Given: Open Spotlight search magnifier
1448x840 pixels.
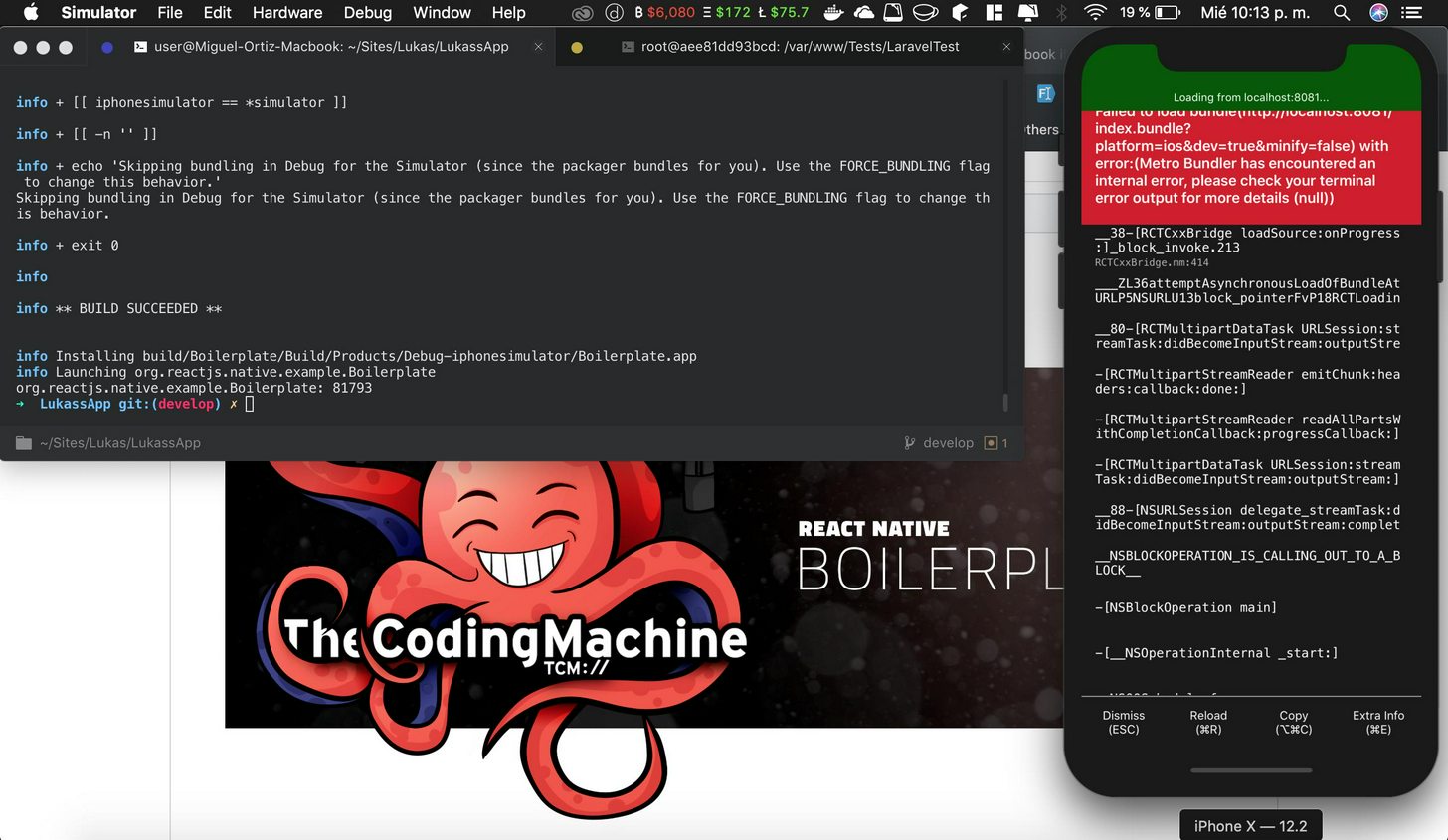Looking at the screenshot, I should tap(1342, 13).
